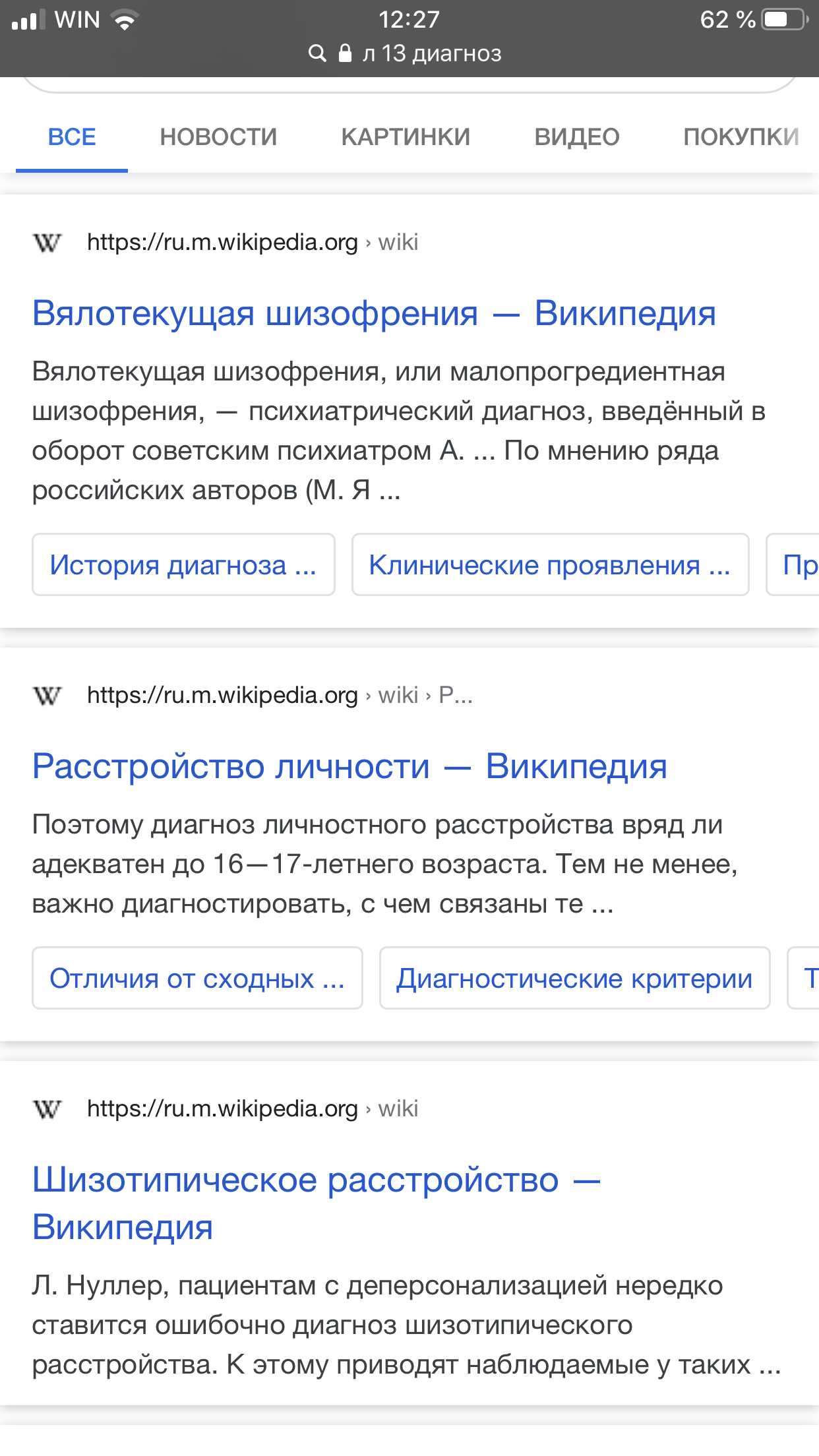Tap the Отличия от сходных chip
Viewport: 819px width, 1456px height.
[x=197, y=978]
